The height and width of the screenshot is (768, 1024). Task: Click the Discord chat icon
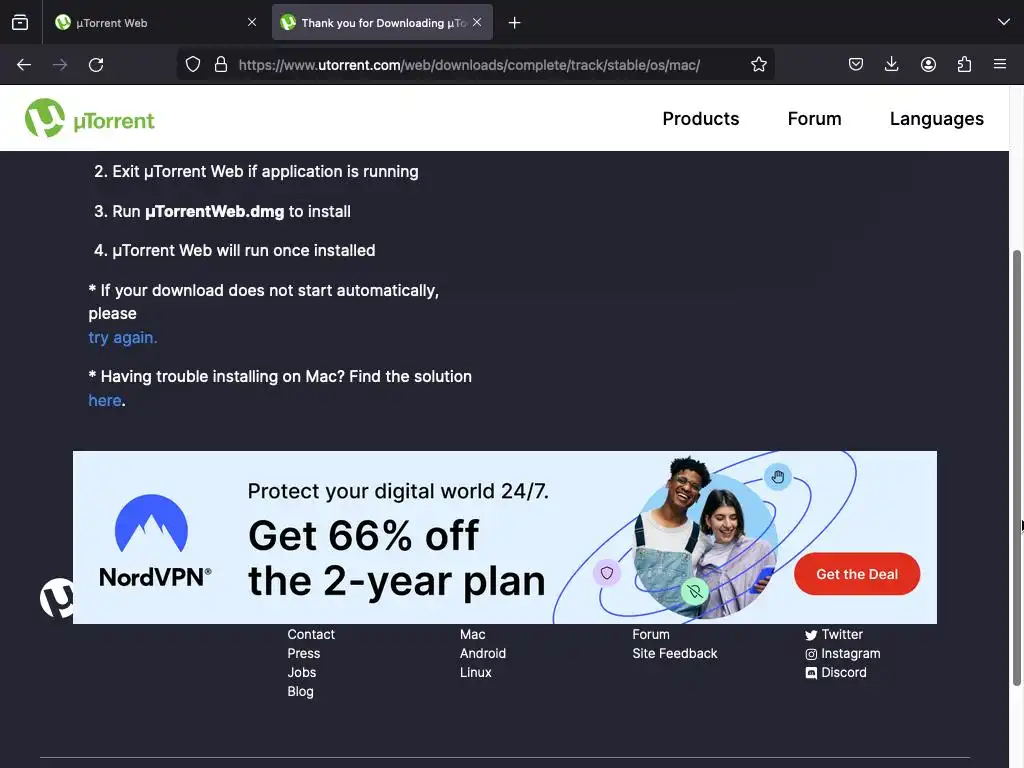click(811, 673)
